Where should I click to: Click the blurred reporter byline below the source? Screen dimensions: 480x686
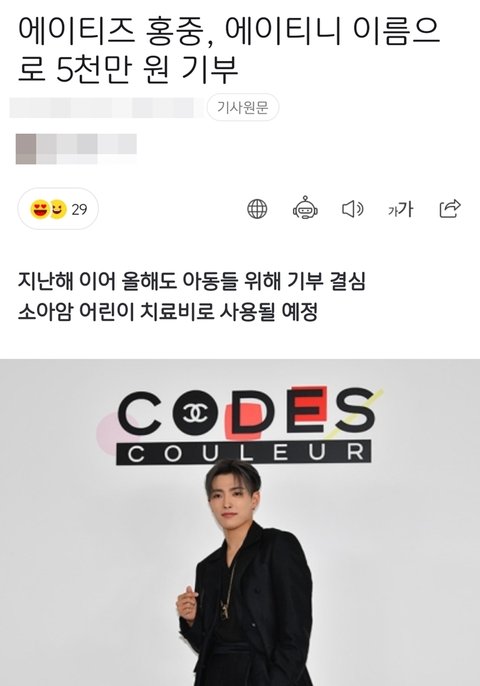(x=76, y=149)
